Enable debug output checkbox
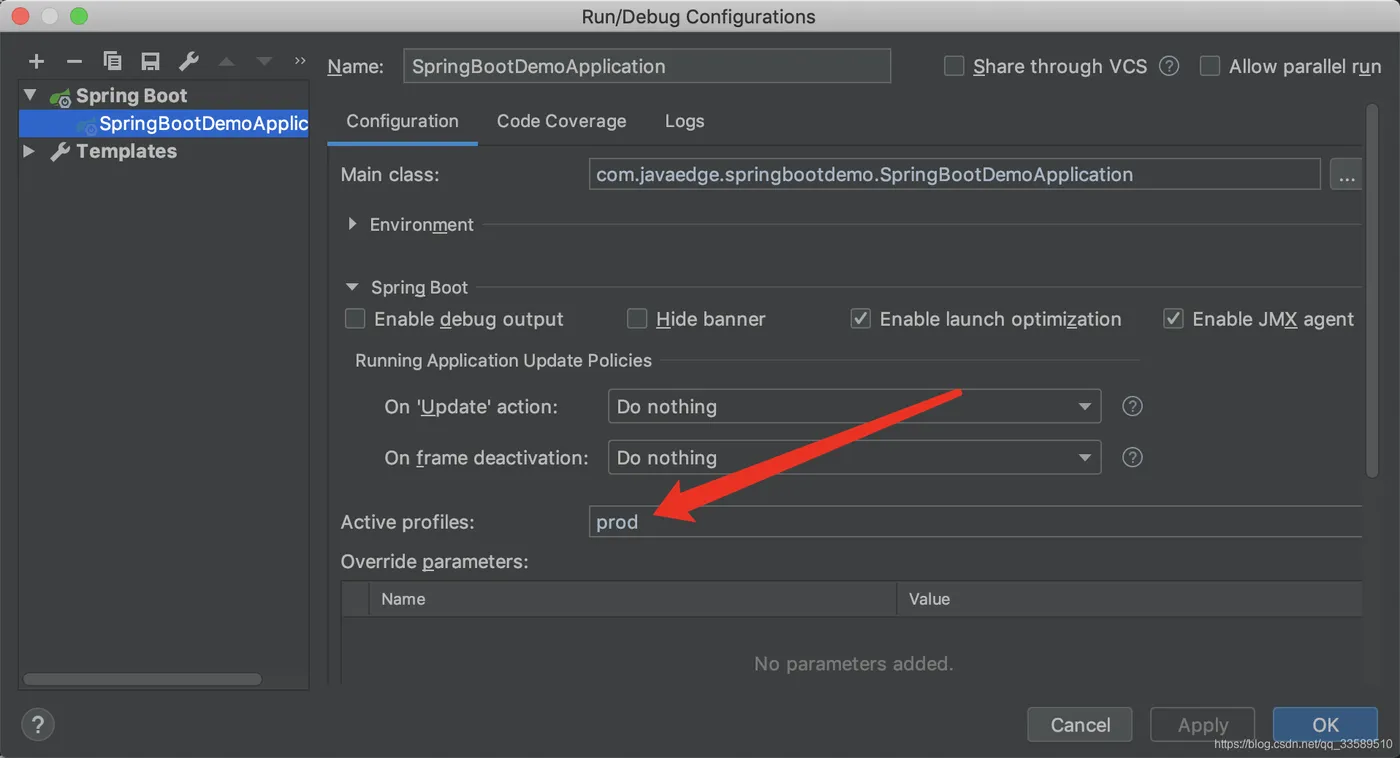The height and width of the screenshot is (758, 1400). (355, 319)
